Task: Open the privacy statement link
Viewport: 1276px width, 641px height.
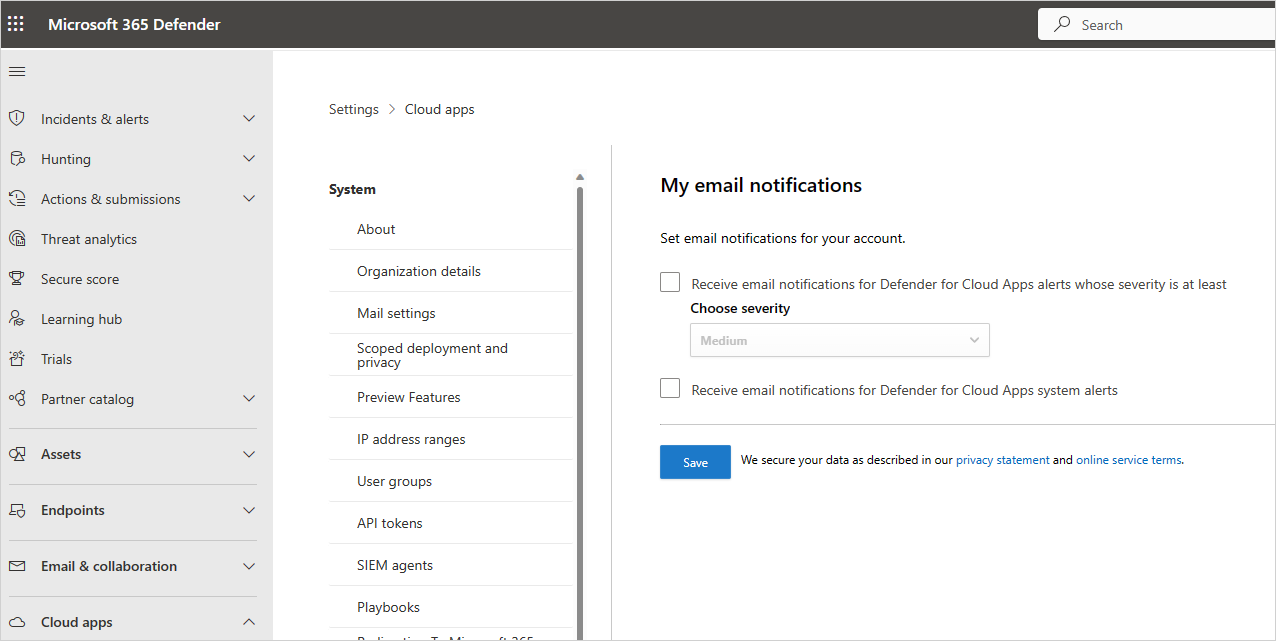Action: point(1002,459)
